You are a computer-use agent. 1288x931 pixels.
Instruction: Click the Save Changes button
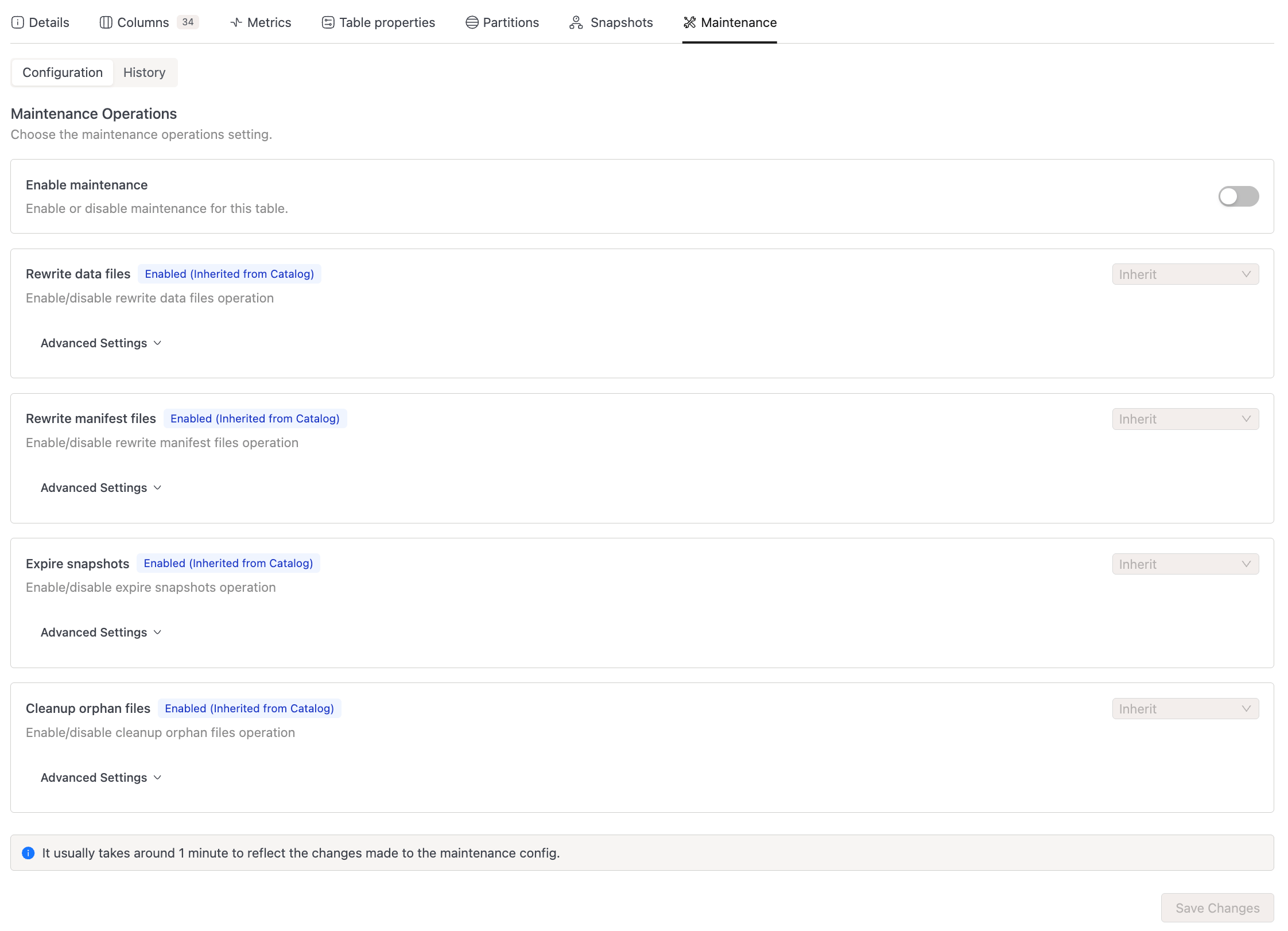(x=1217, y=908)
